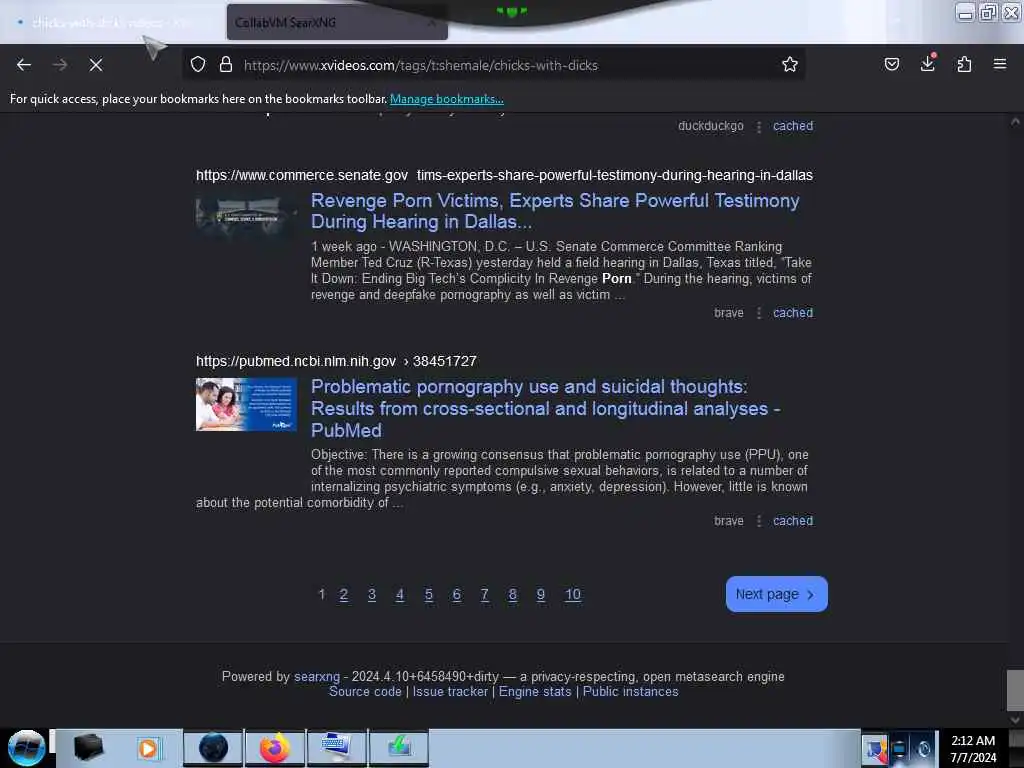Open the tracking protection shield
The width and height of the screenshot is (1024, 768).
(x=198, y=65)
